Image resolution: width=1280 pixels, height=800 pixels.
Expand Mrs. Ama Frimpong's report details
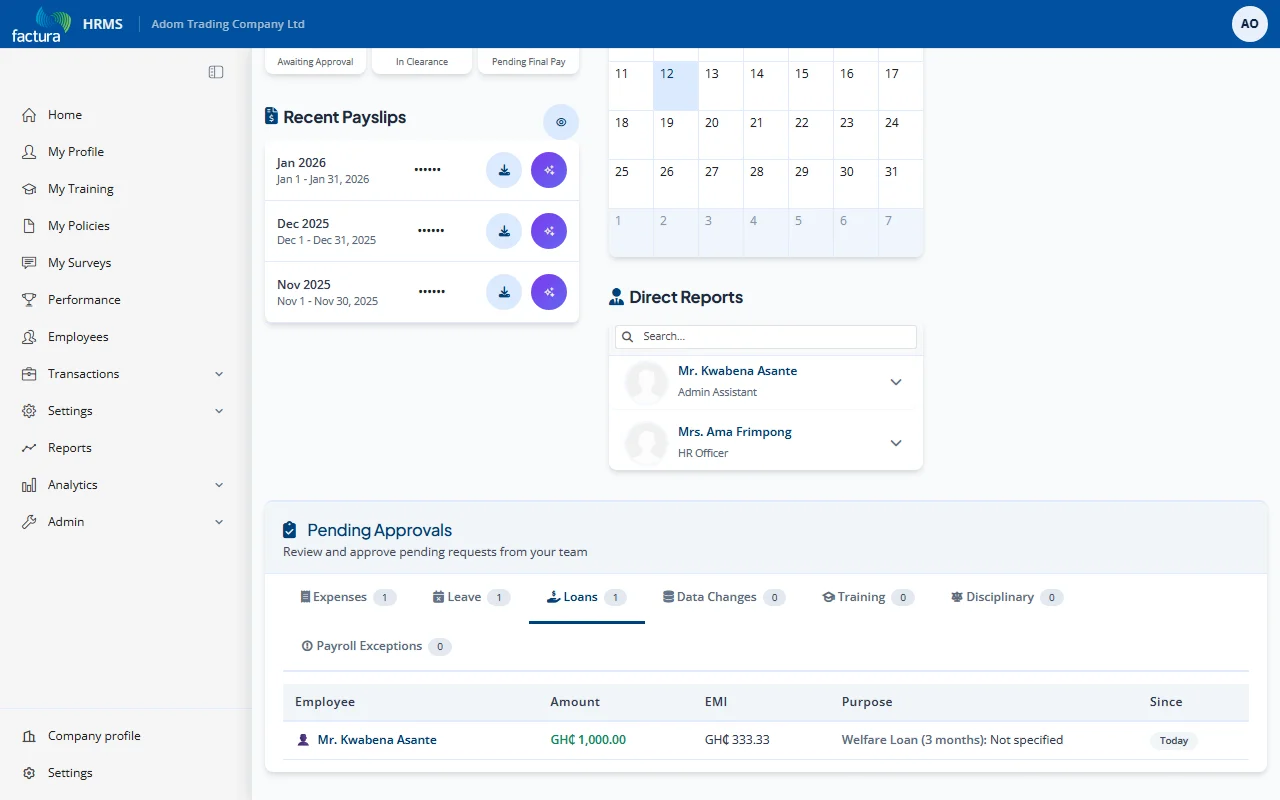point(896,443)
